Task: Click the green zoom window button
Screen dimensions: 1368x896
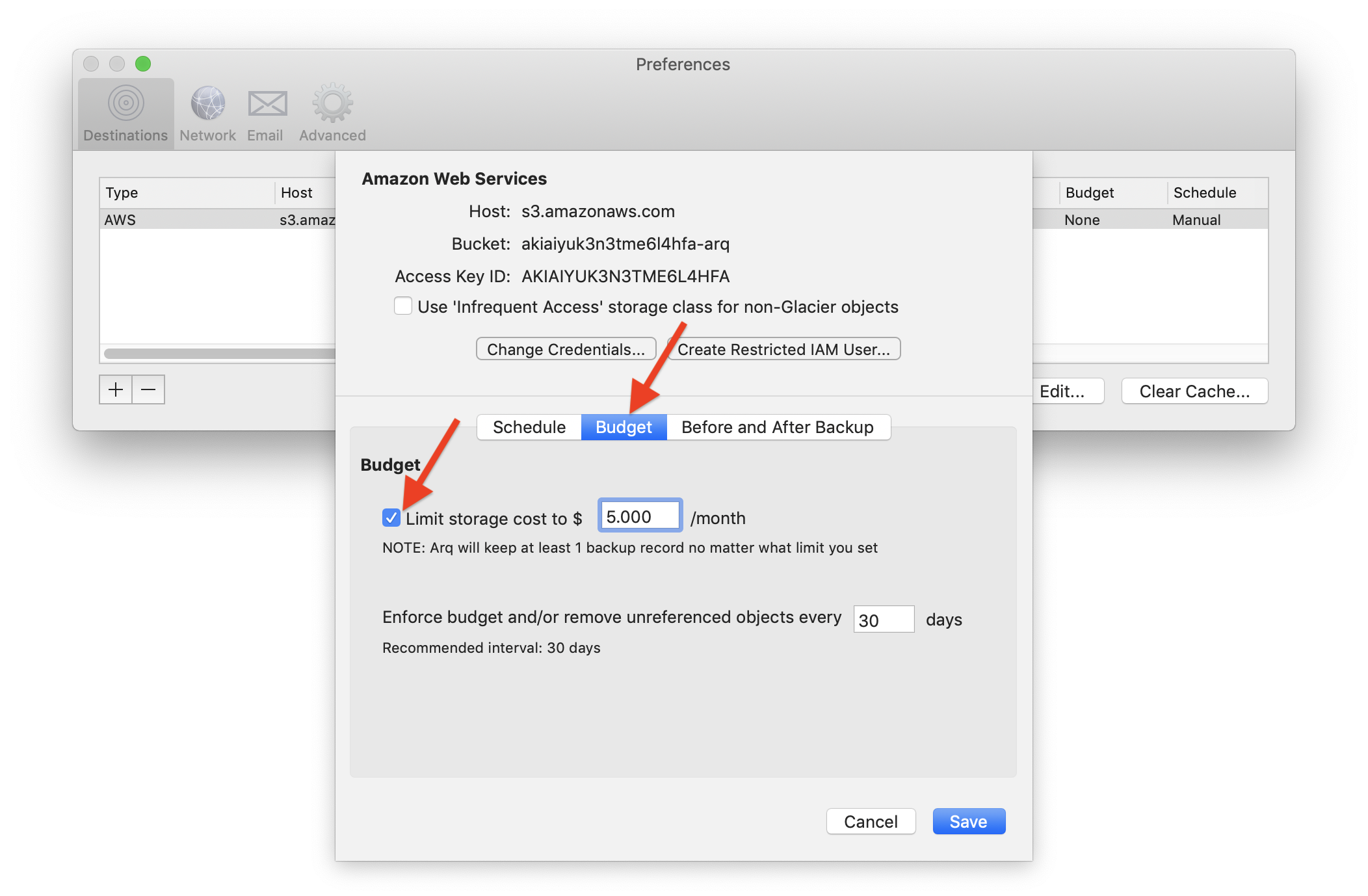Action: tap(143, 64)
